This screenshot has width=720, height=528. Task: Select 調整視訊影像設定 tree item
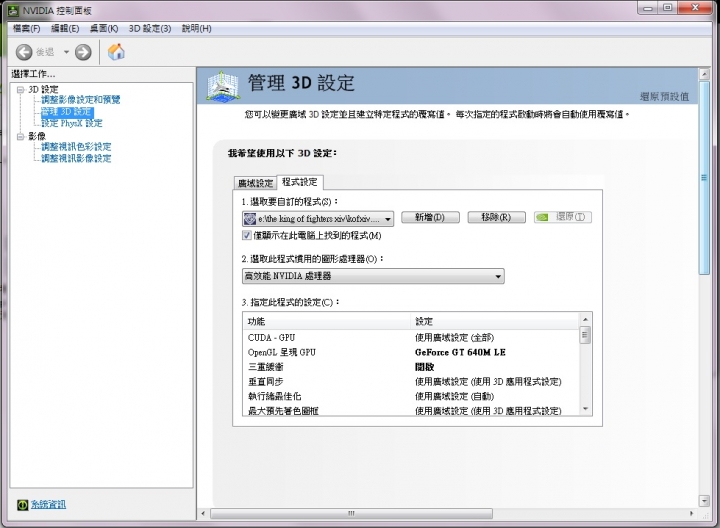(76, 158)
